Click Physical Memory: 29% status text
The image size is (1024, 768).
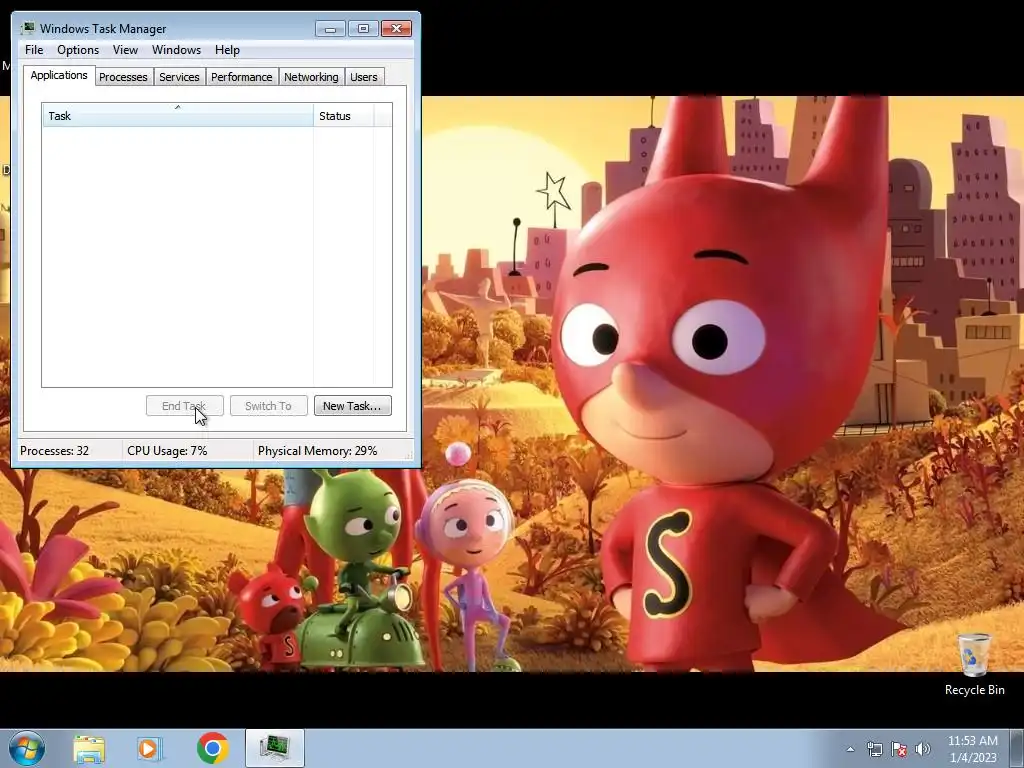[317, 451]
